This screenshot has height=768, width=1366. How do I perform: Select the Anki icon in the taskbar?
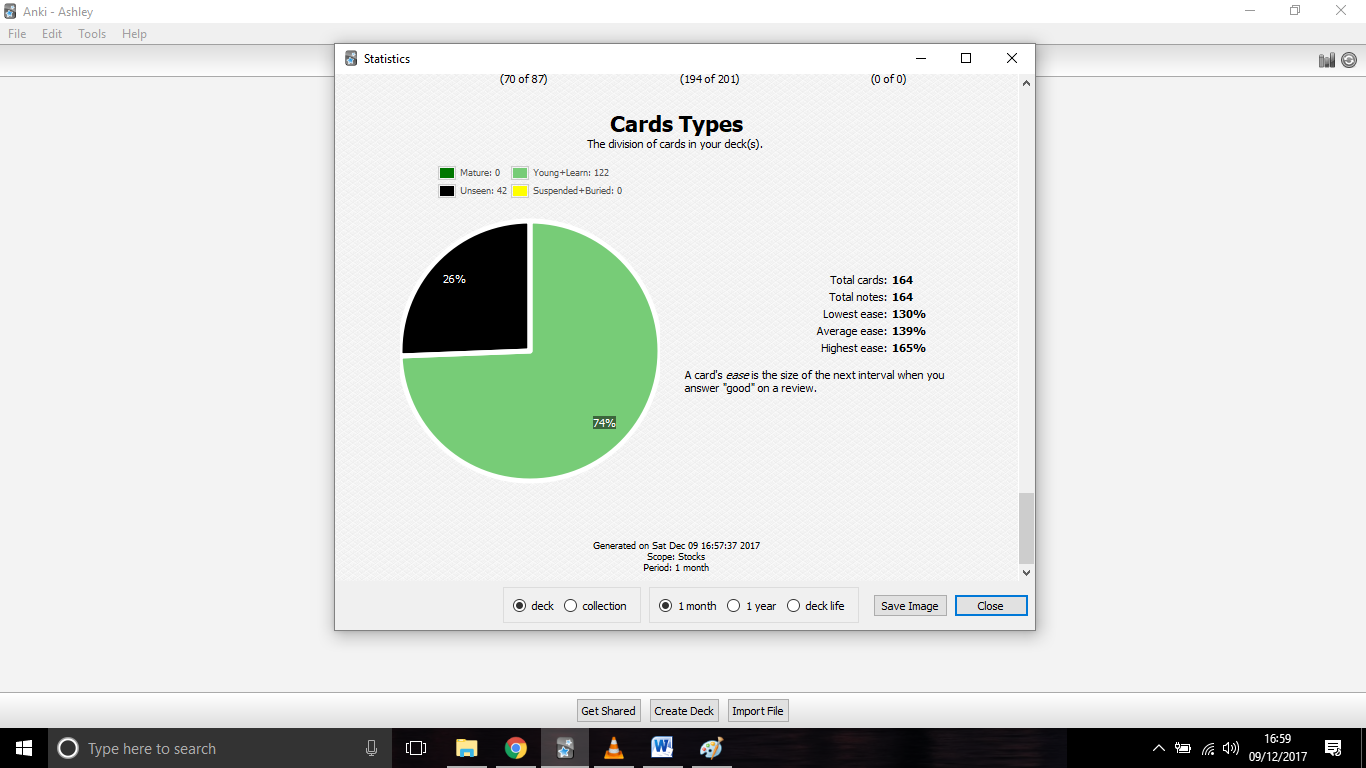point(565,748)
